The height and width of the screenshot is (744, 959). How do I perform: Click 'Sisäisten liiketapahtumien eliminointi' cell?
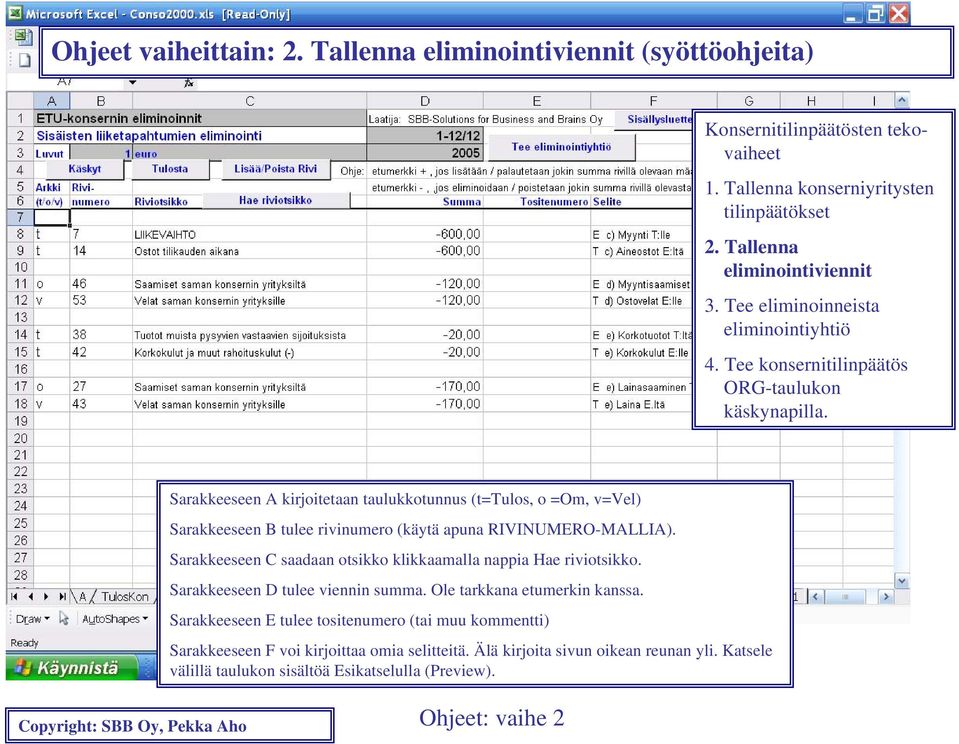tap(200, 136)
